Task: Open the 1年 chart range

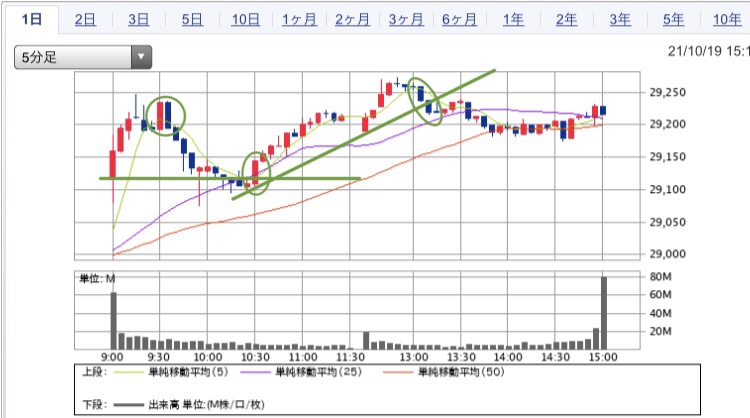Action: pos(513,20)
